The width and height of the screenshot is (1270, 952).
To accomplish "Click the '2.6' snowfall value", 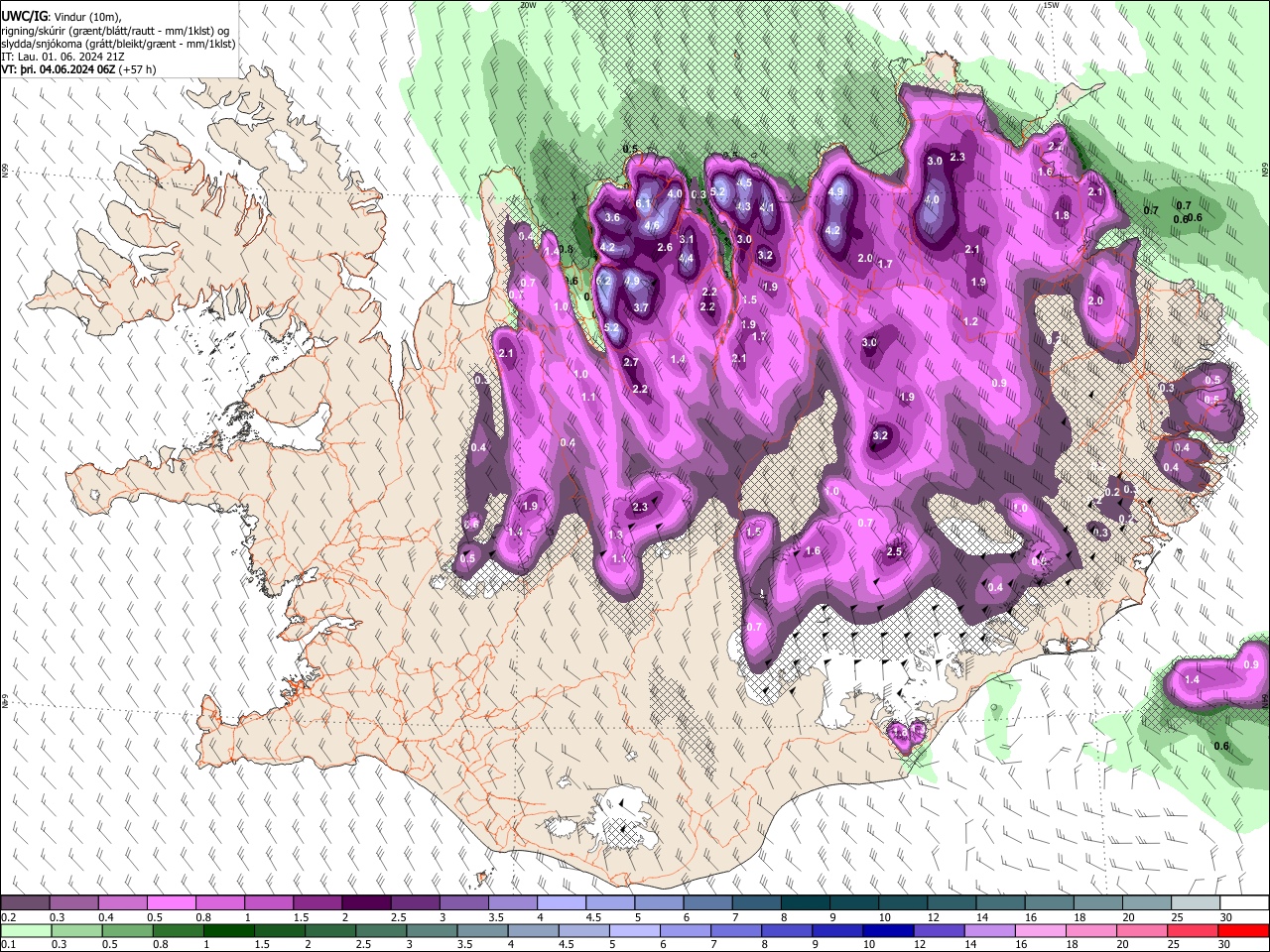I will click(x=665, y=248).
